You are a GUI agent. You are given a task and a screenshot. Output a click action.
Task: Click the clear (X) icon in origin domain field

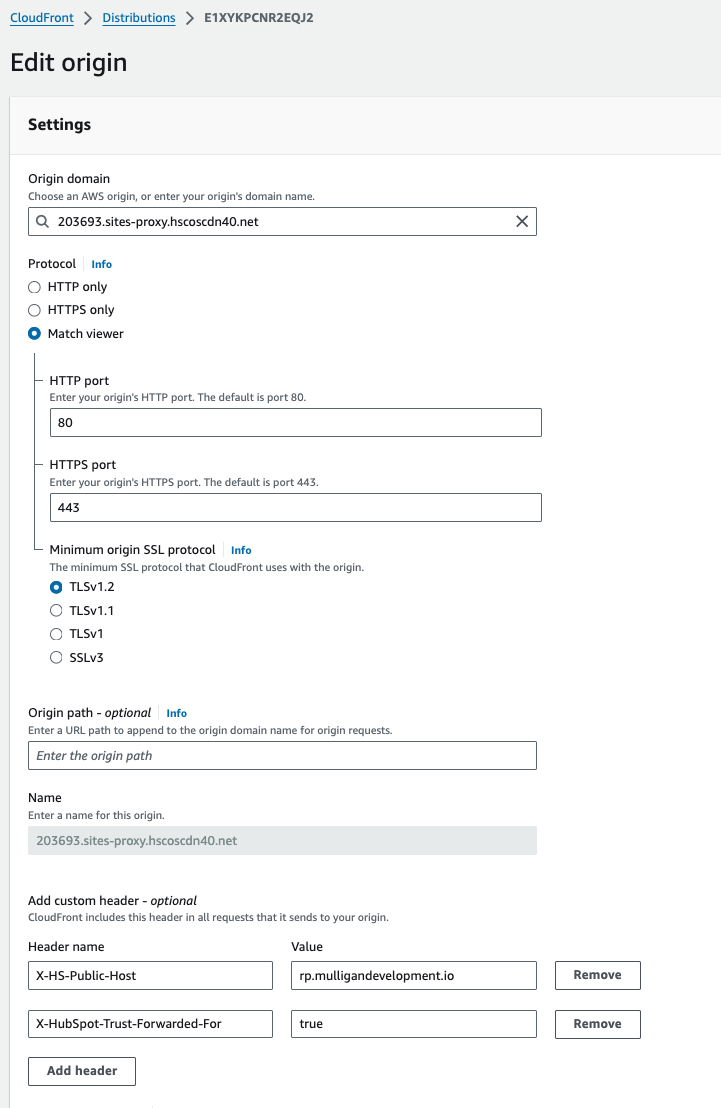point(521,221)
